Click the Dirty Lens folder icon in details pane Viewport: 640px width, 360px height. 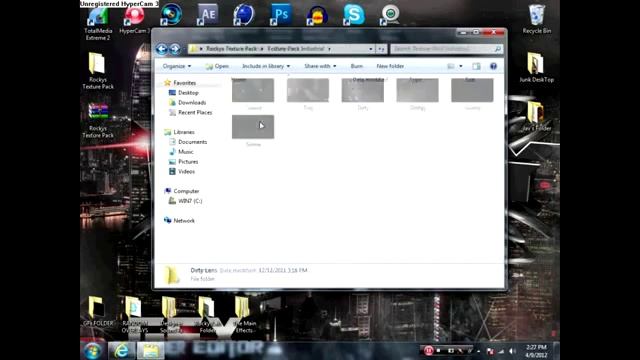172,274
